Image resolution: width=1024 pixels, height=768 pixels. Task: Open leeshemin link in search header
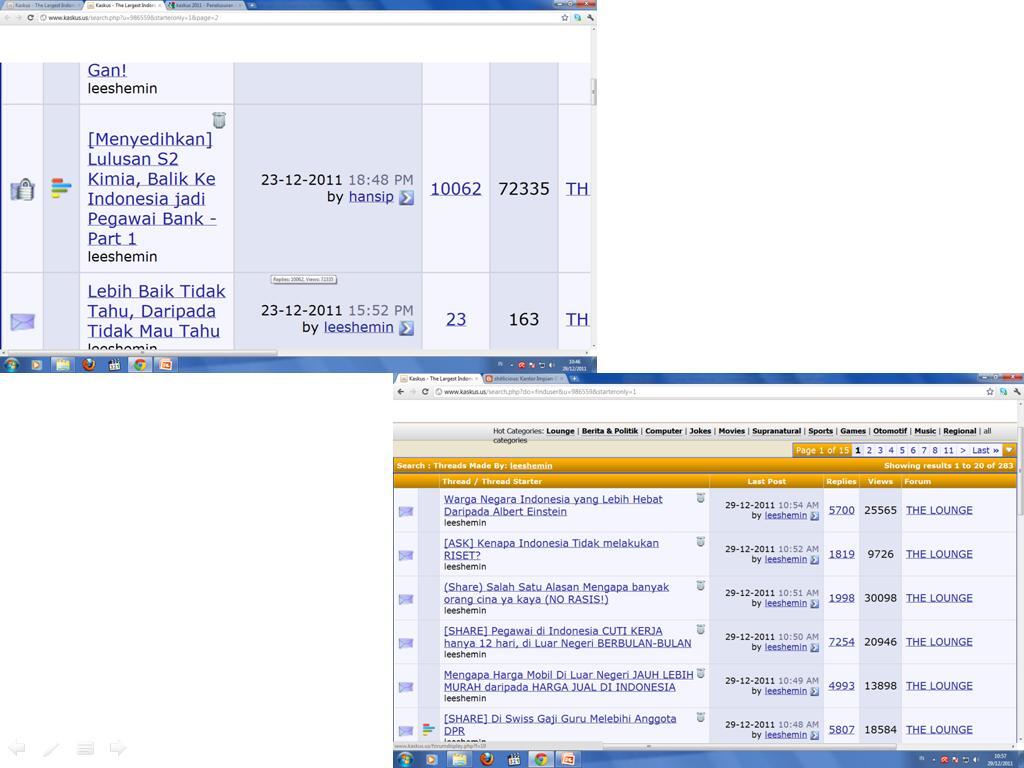(x=531, y=466)
